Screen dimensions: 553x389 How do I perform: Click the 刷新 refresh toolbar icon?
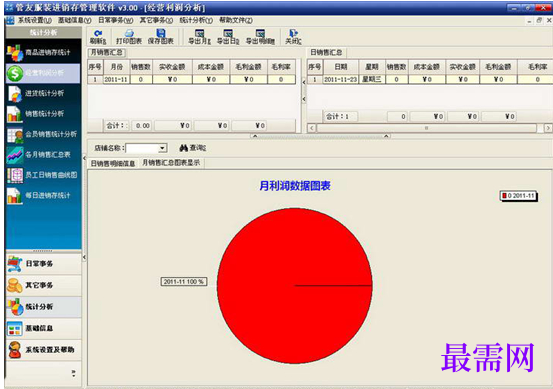[x=98, y=37]
